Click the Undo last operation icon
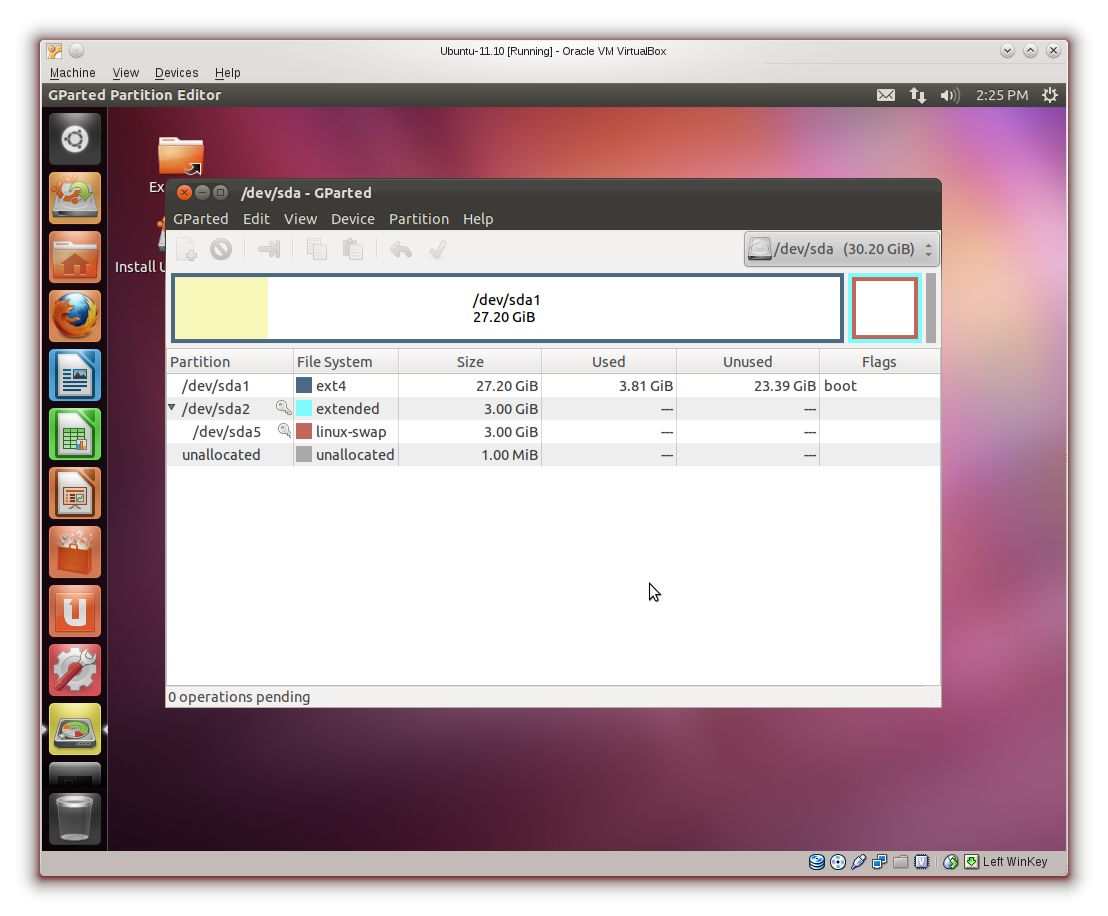The width and height of the screenshot is (1108, 916). click(401, 249)
